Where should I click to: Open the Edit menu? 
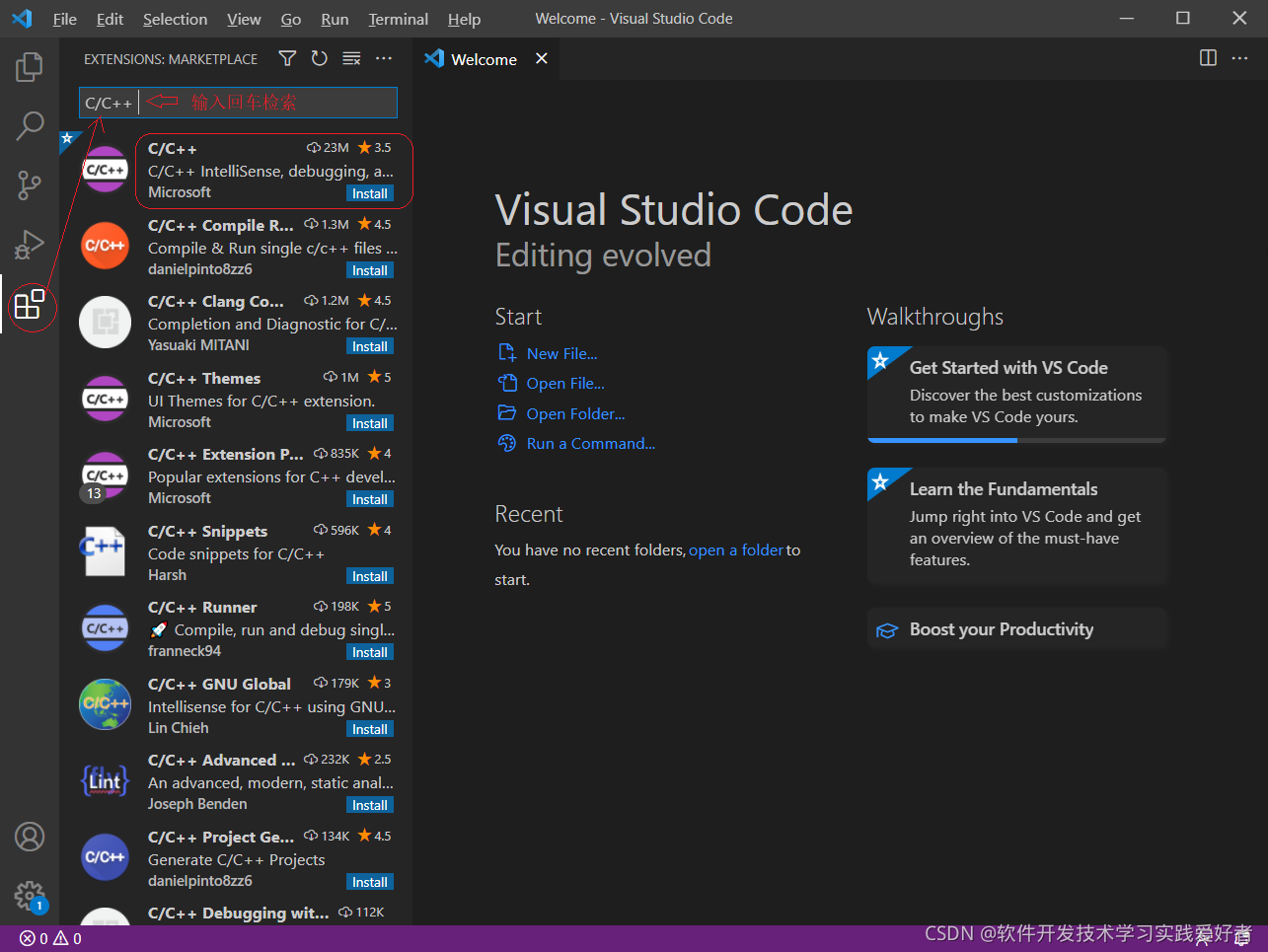[110, 19]
